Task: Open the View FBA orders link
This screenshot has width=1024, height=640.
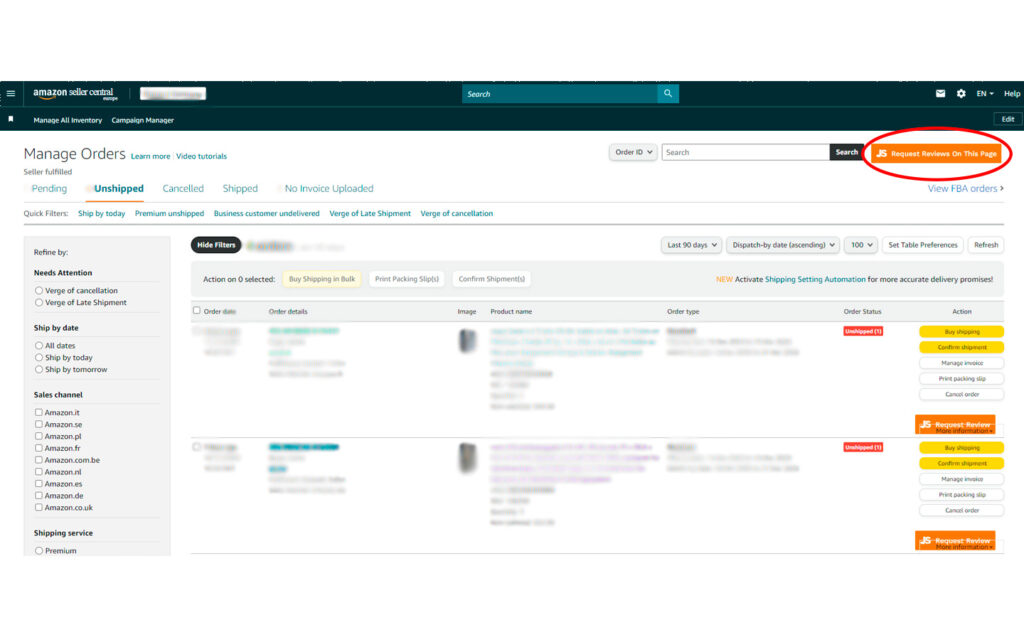Action: pos(965,188)
